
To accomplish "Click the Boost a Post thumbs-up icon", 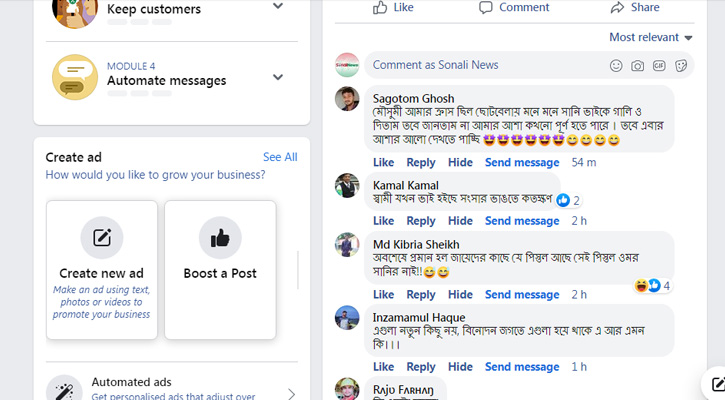I will point(220,238).
